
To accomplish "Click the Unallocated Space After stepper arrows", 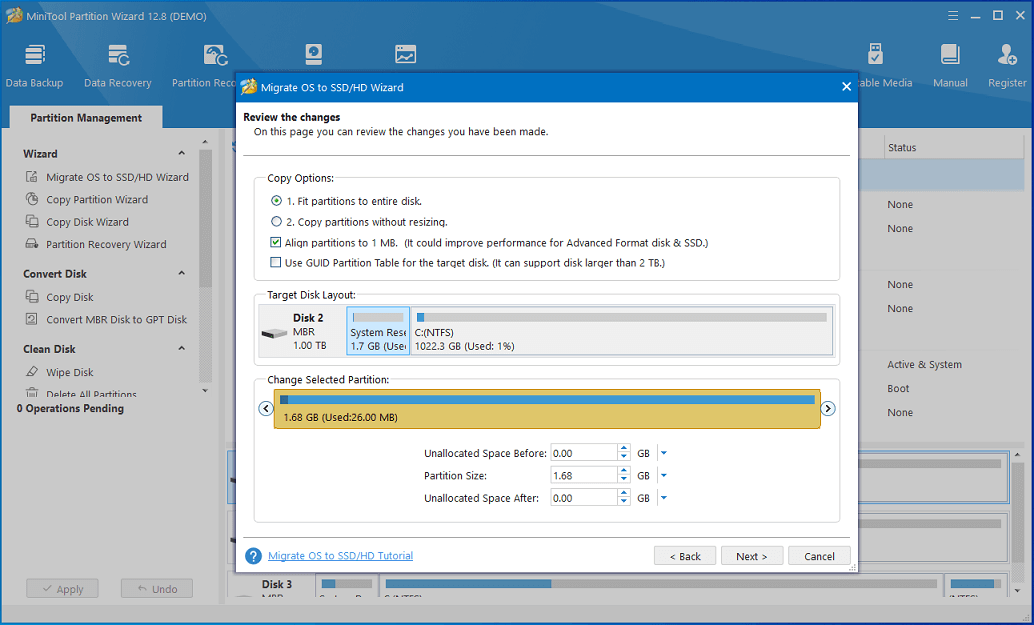I will click(x=624, y=497).
